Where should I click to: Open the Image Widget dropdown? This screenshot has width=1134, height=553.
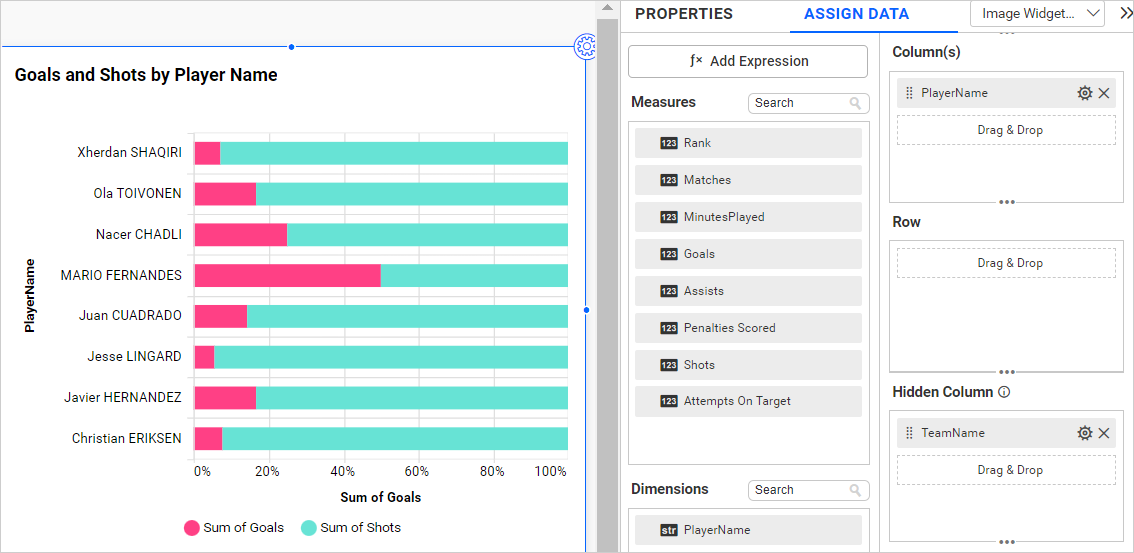click(1037, 14)
